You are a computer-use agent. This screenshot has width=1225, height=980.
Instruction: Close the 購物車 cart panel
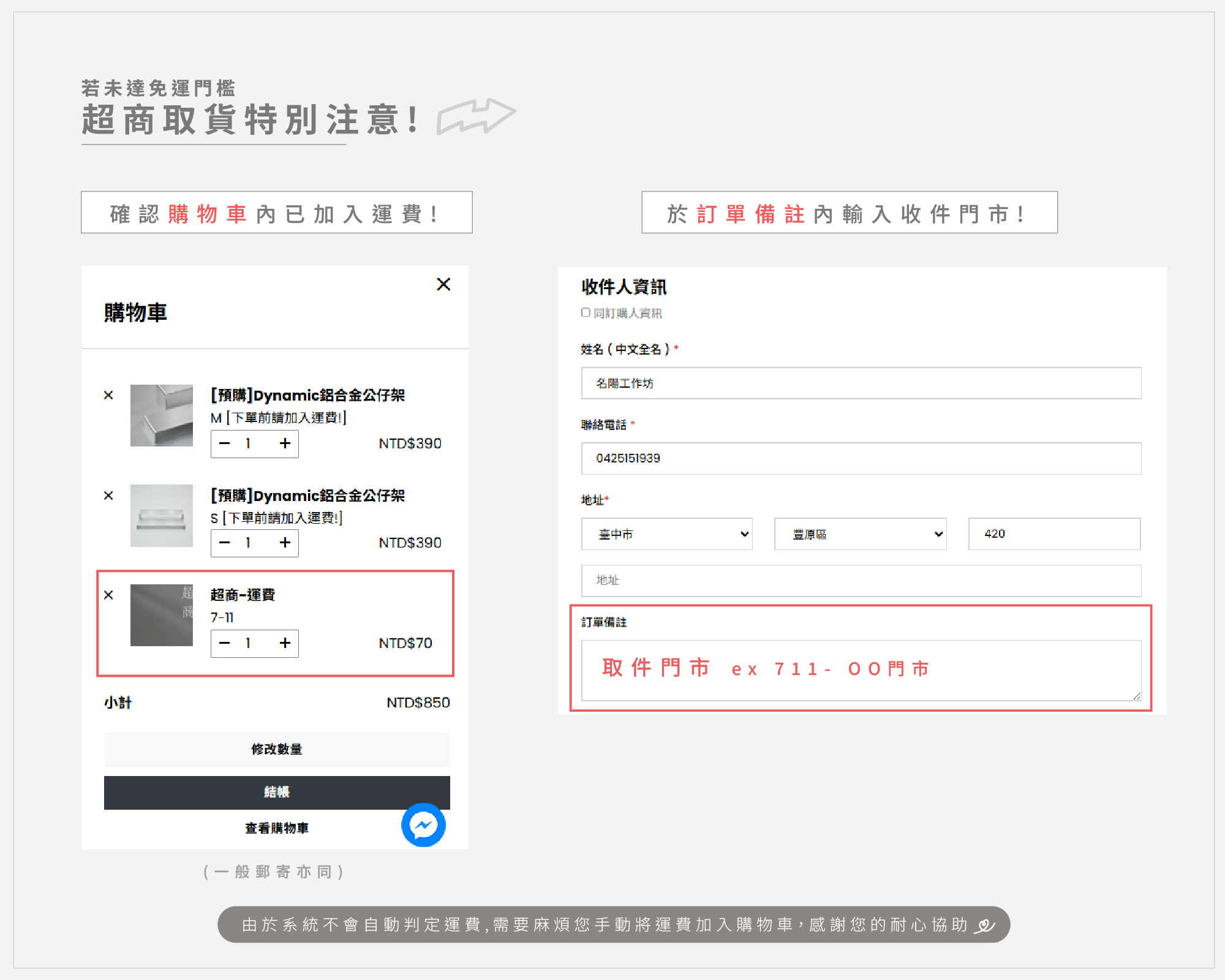pos(443,284)
